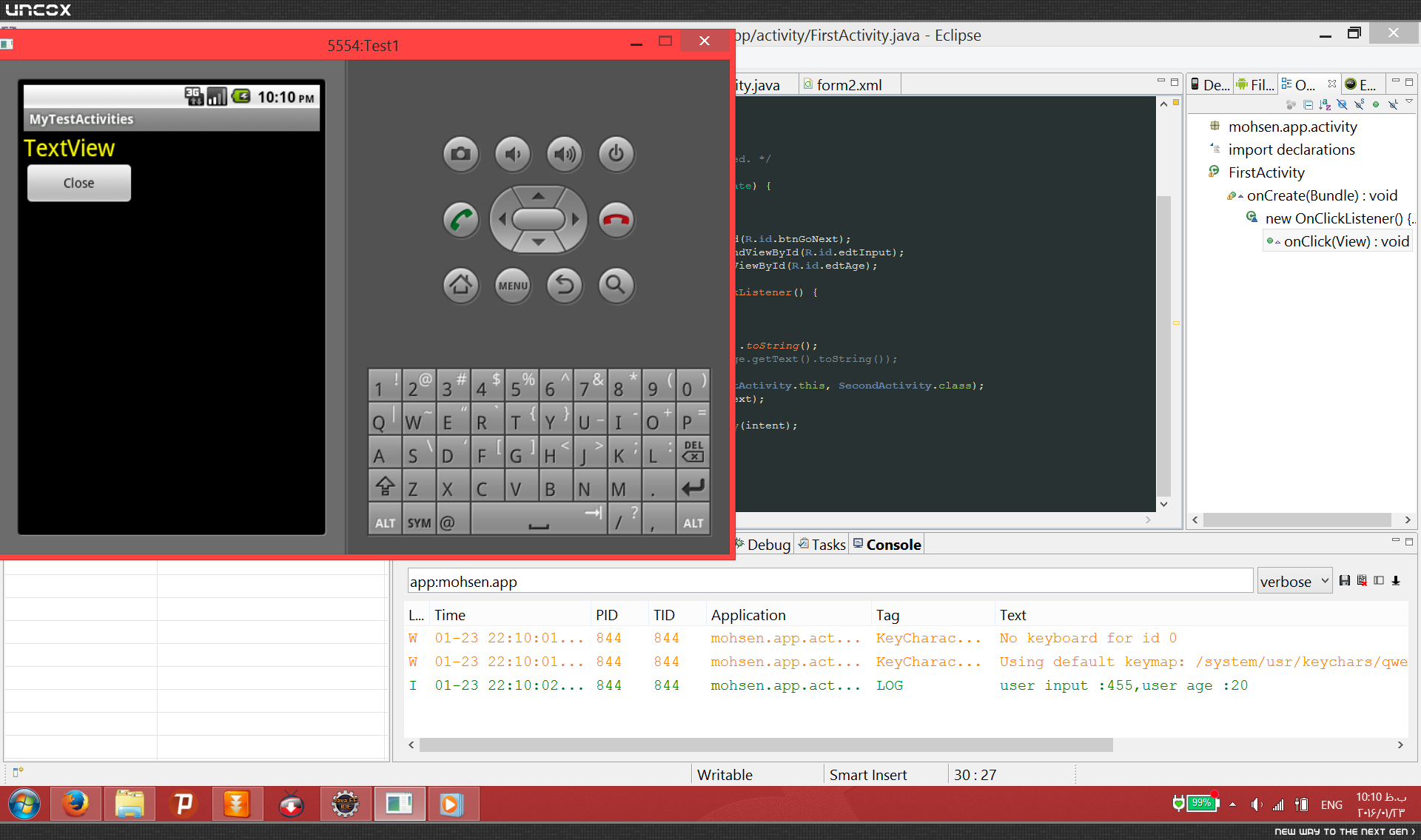The height and width of the screenshot is (840, 1421).
Task: Open the Outline view menu triangle
Action: coord(1409,103)
